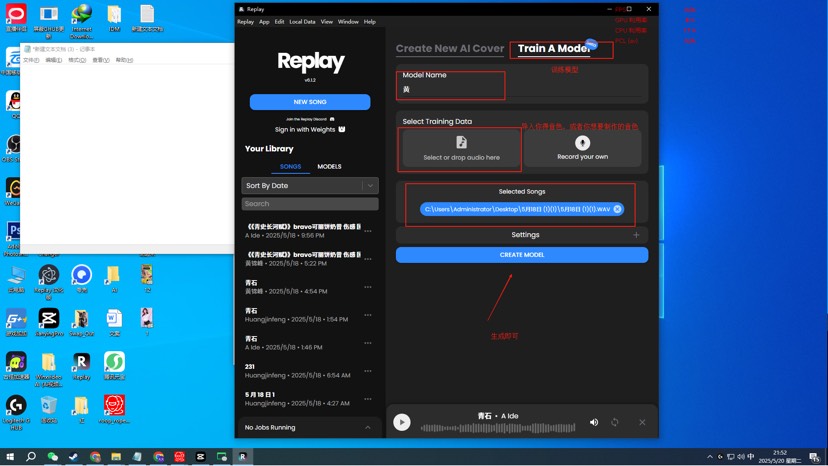Click the microphone Record your own icon
This screenshot has height=466, width=828.
pos(582,143)
